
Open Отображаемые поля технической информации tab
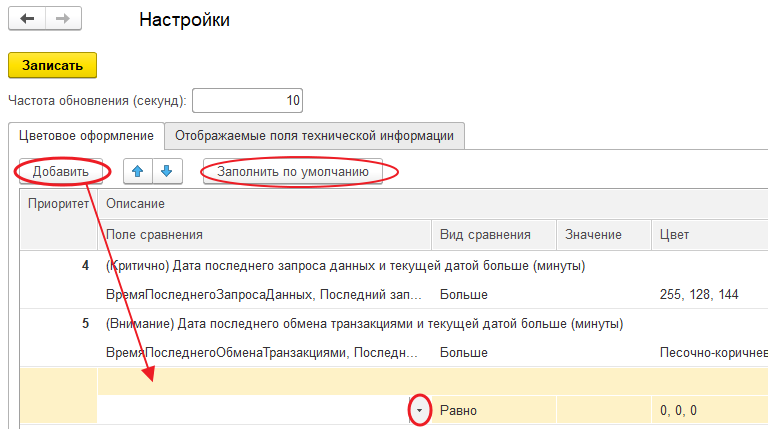click(314, 135)
